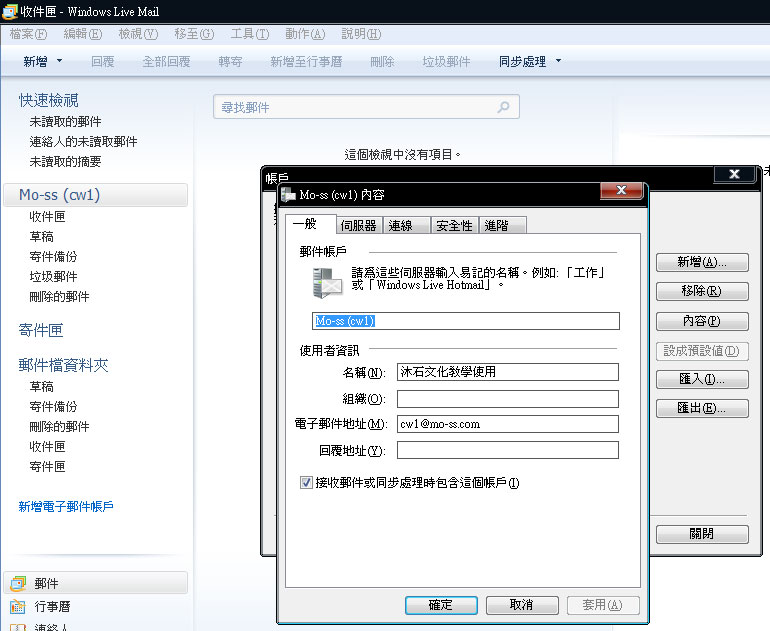Click 匯入(I)... in the 帳戶 dialog
Viewport: 770px width, 631px height.
point(702,379)
